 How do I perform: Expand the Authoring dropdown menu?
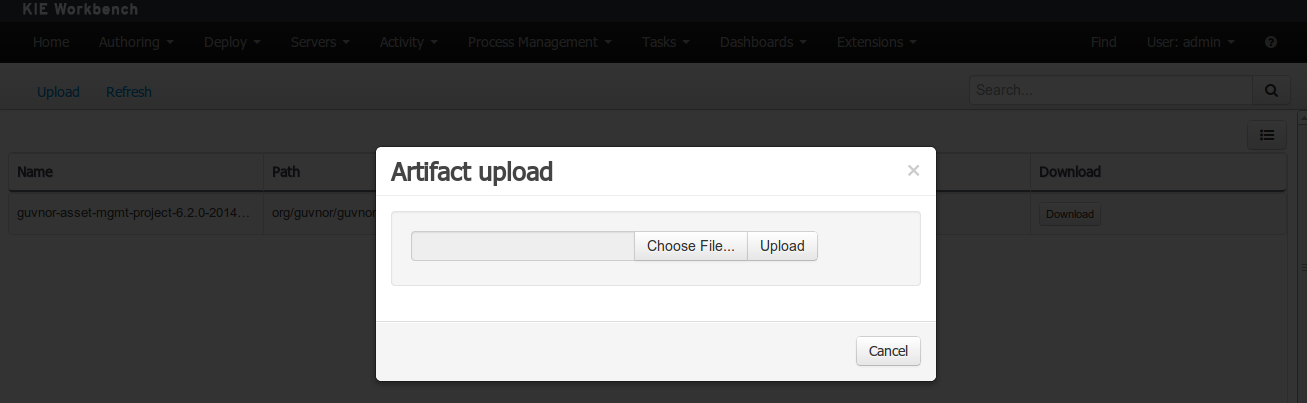136,42
